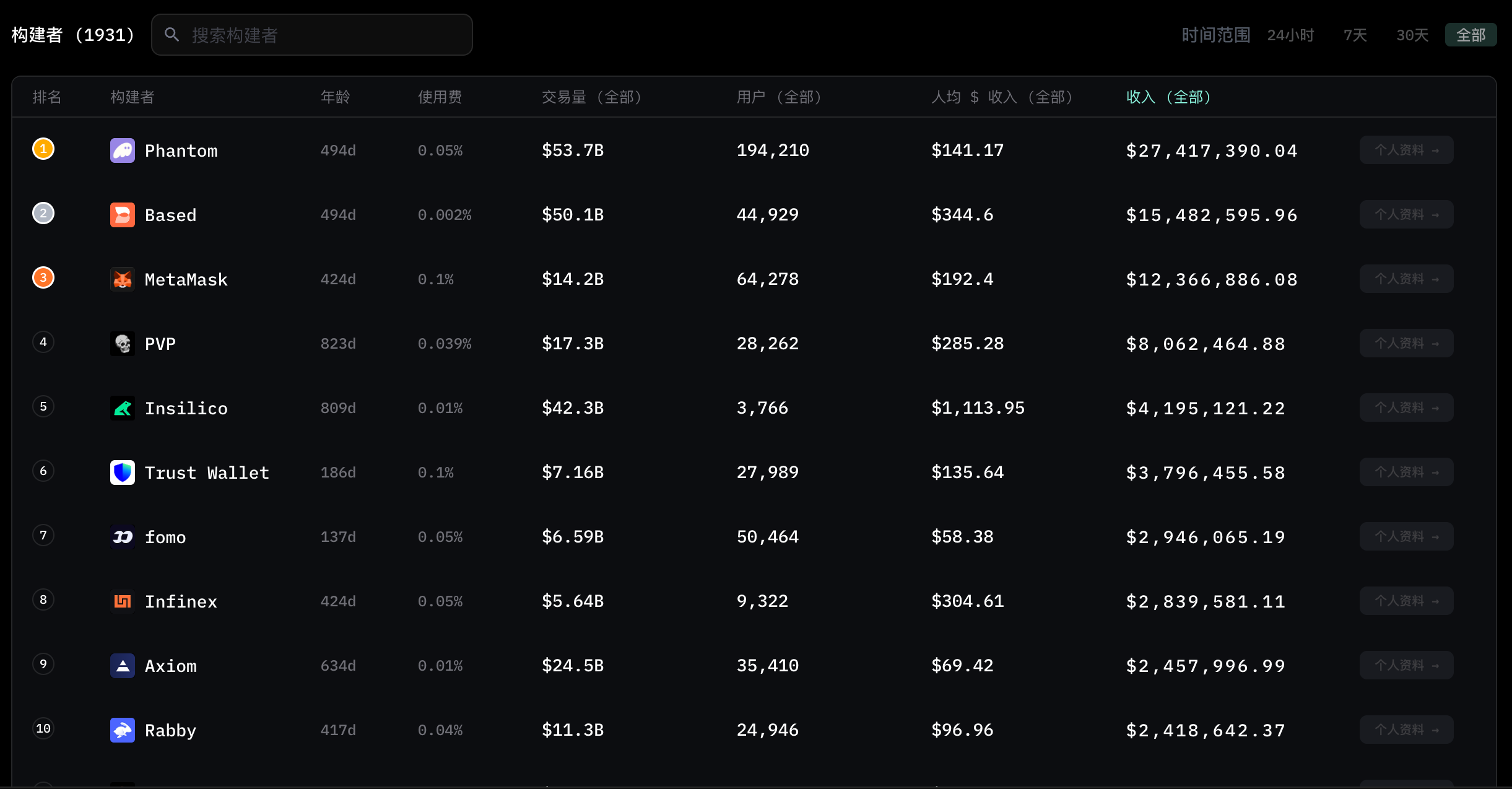Screen dimensions: 1512x789
Task: Click Phantom's $27,417,390.04 revenue value
Action: [1212, 150]
